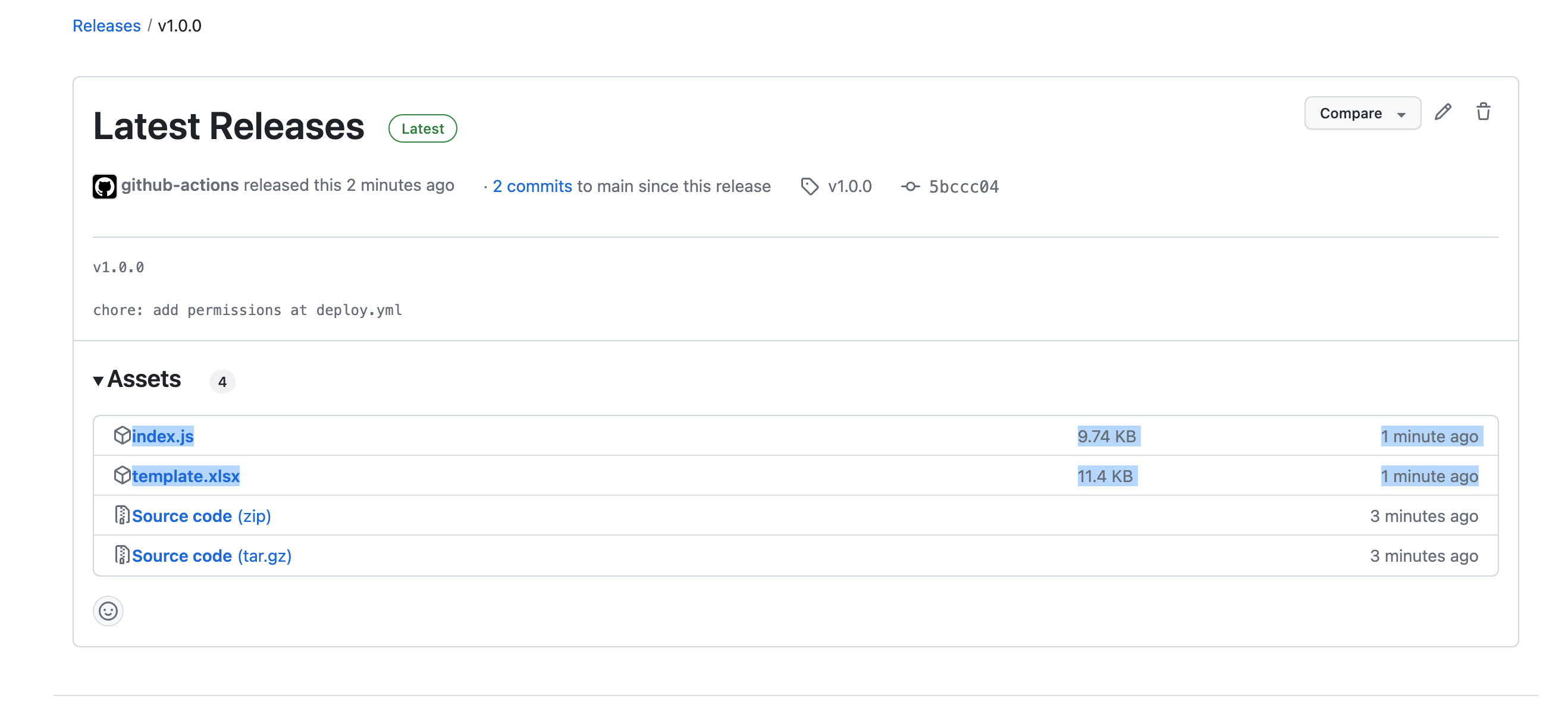
Task: Click the package icon beside template.xlsx
Action: point(122,475)
